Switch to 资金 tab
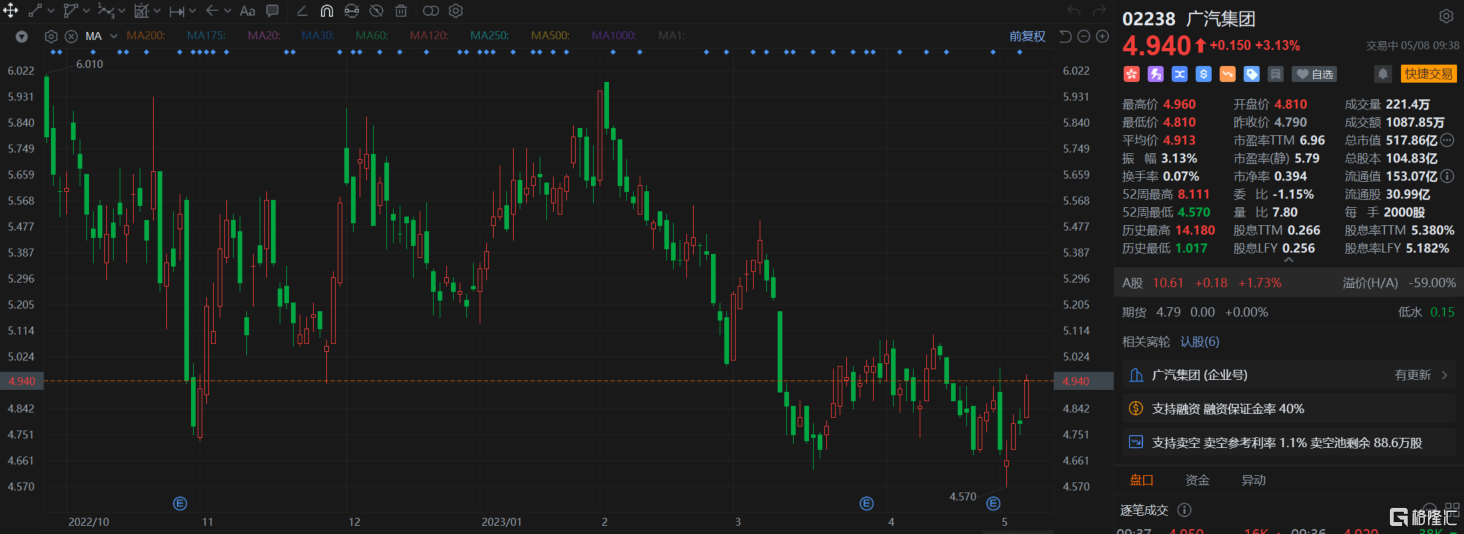The width and height of the screenshot is (1464, 534). tap(1197, 480)
